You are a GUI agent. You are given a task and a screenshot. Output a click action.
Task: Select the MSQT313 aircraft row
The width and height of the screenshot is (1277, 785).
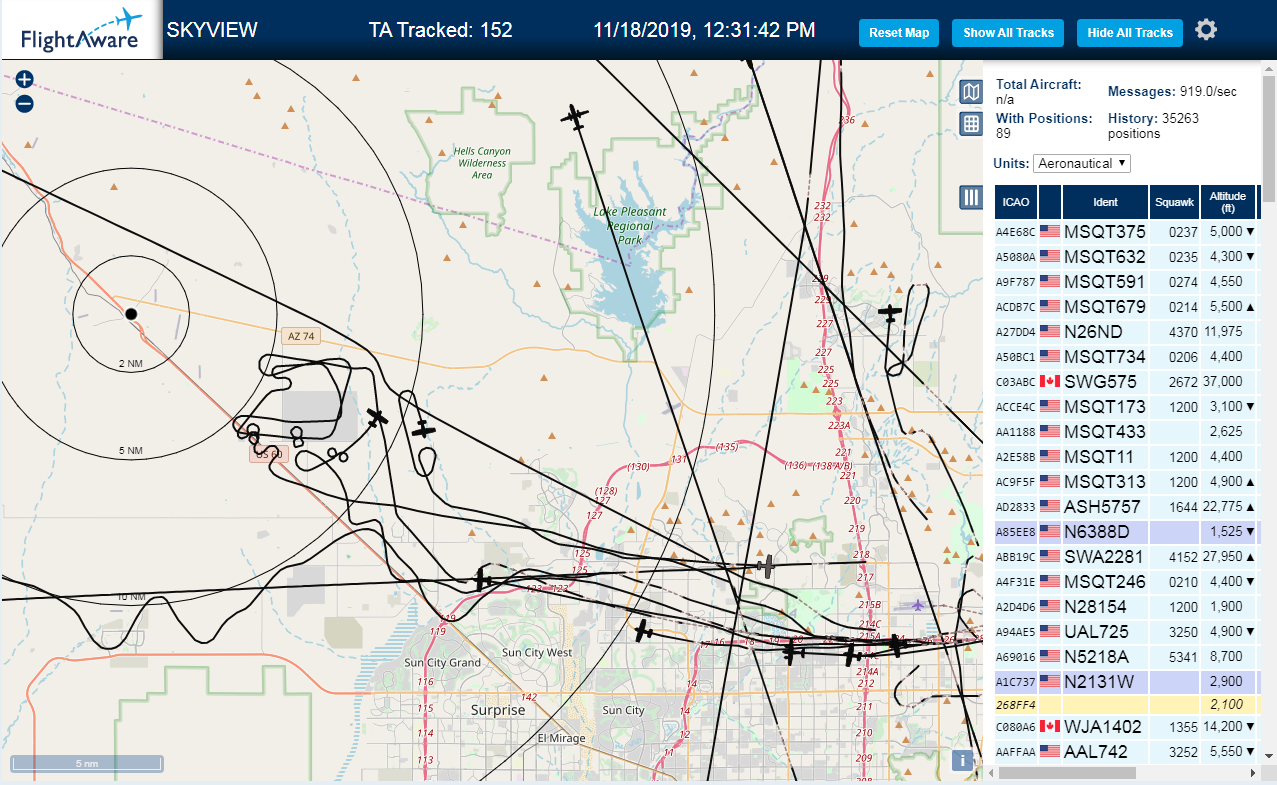click(x=1126, y=481)
